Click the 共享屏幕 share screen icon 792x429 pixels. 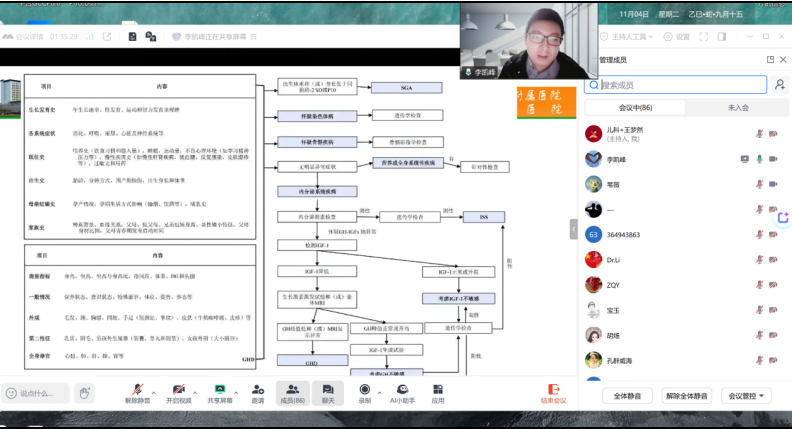point(220,389)
